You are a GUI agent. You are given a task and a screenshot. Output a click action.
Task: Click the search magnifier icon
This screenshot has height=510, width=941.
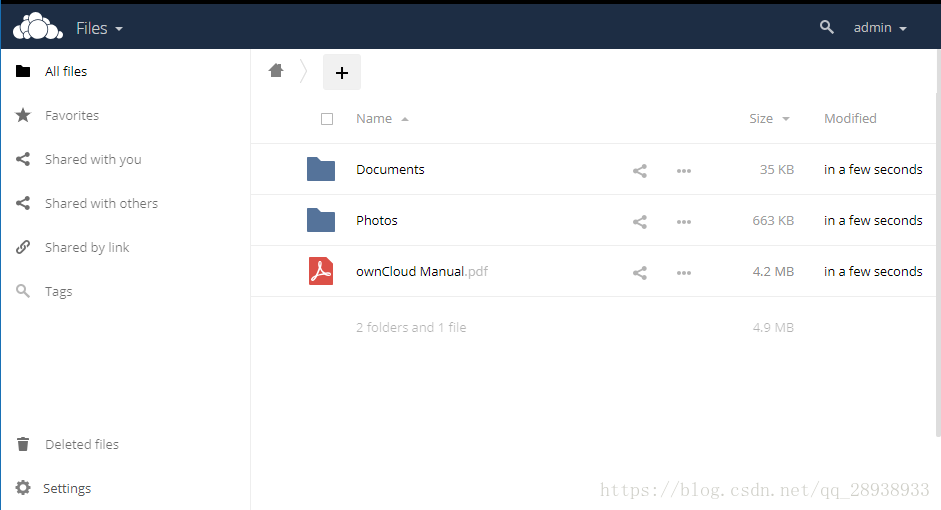[826, 27]
